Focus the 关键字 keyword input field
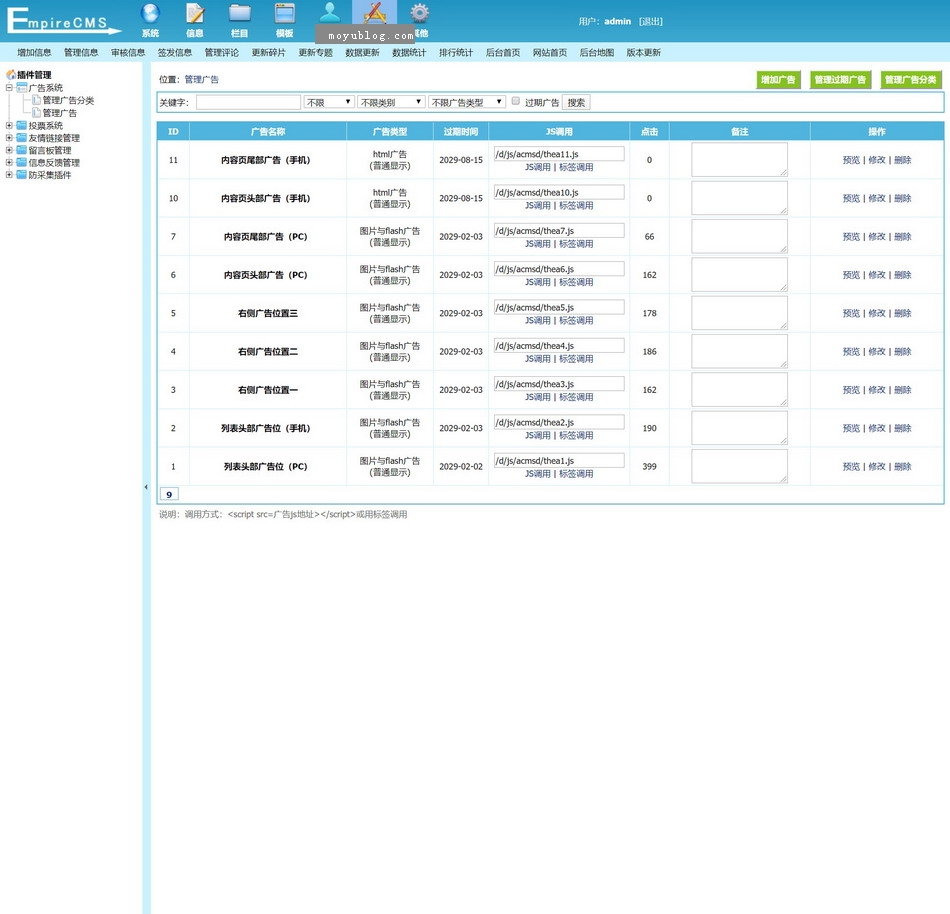The image size is (950, 914). click(248, 102)
